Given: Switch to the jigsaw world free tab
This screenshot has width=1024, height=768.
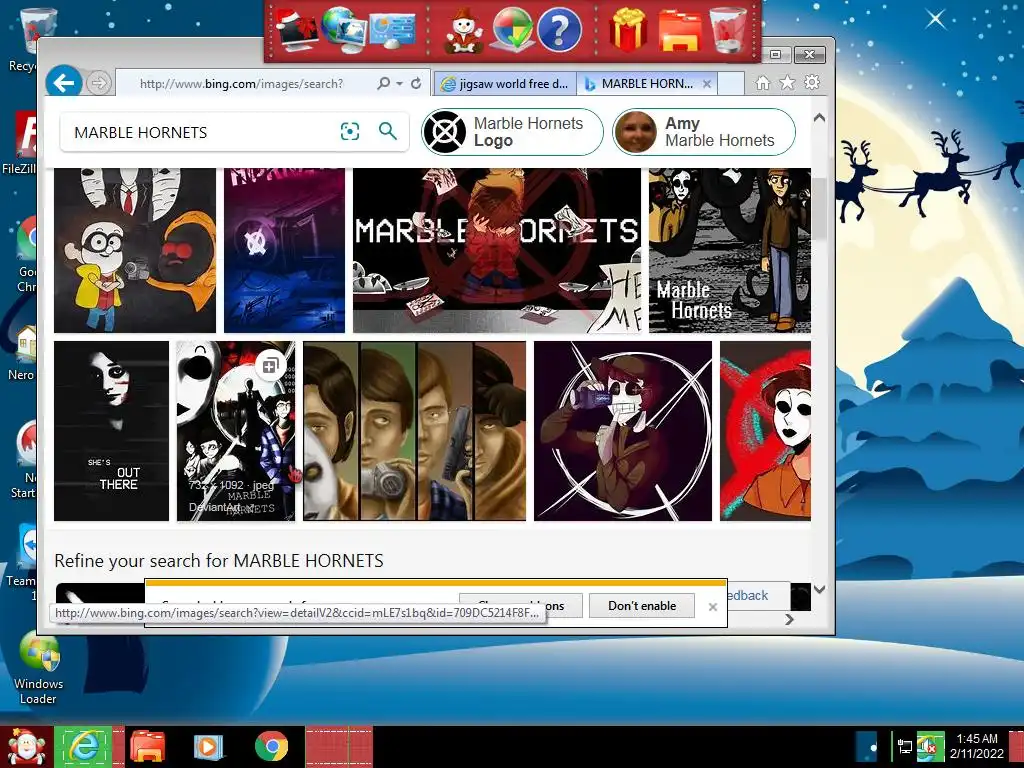Looking at the screenshot, I should (x=505, y=84).
